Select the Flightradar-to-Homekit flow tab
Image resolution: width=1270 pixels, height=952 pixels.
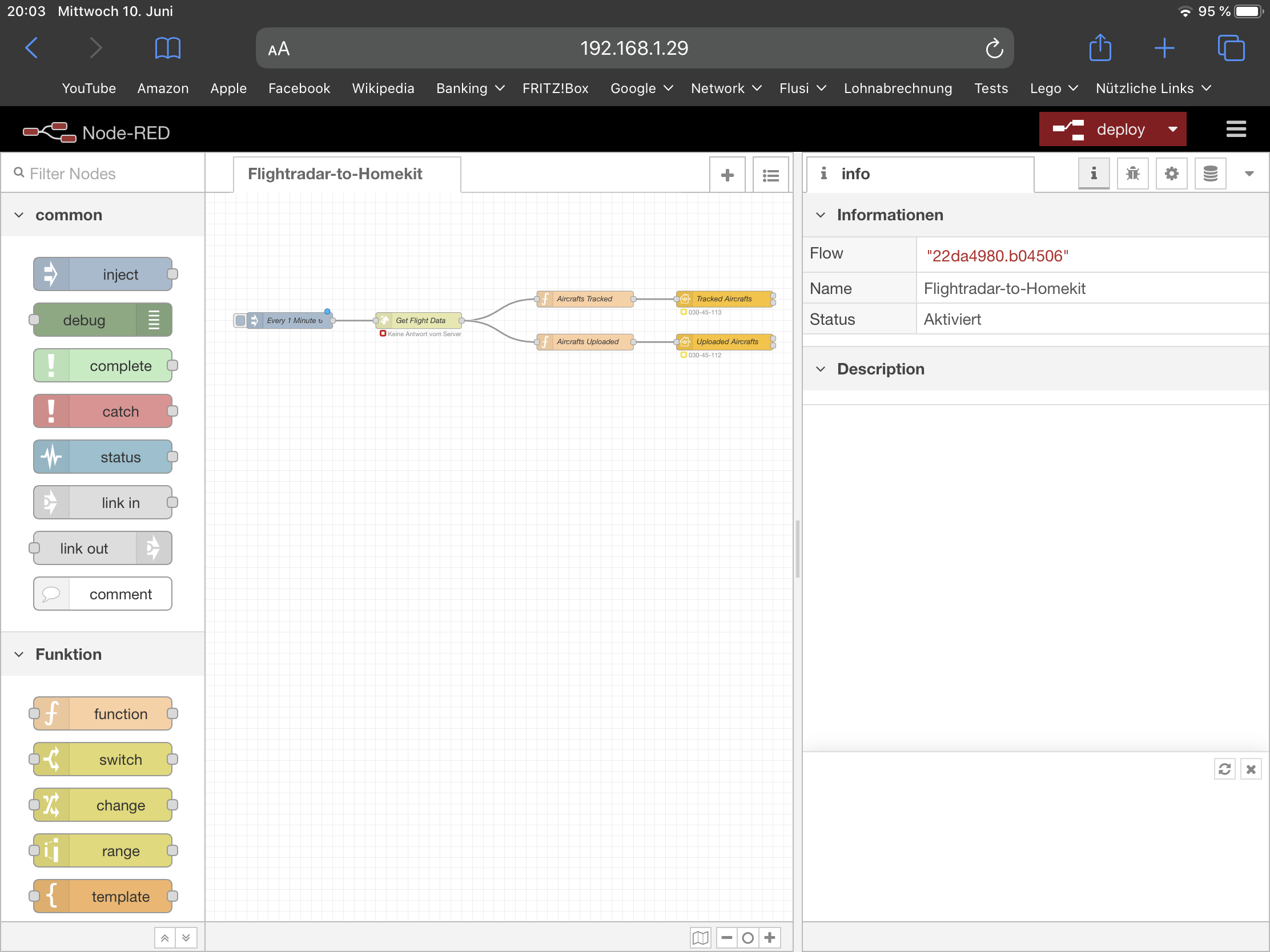pos(335,174)
